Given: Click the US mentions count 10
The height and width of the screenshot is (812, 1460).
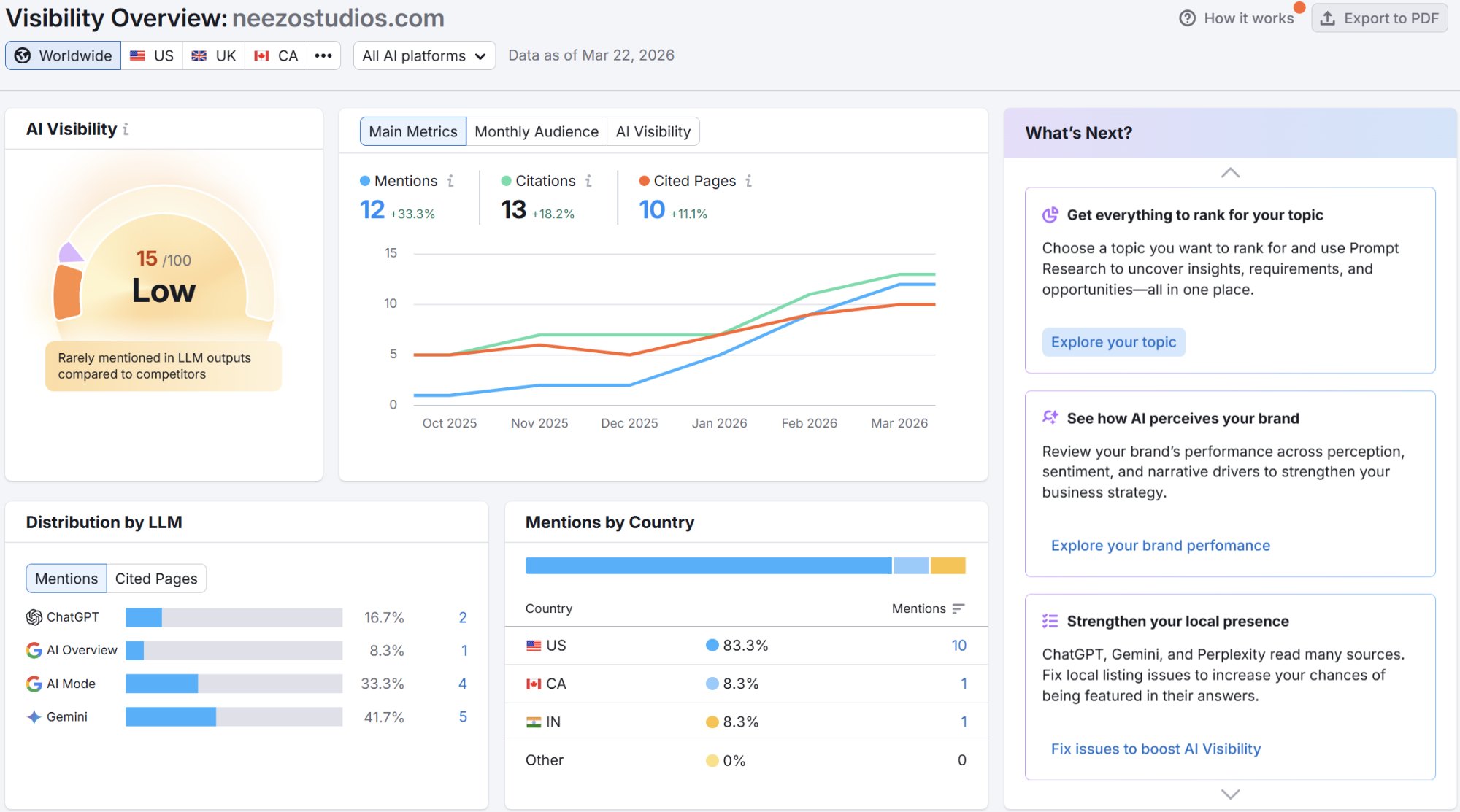Looking at the screenshot, I should click(958, 646).
